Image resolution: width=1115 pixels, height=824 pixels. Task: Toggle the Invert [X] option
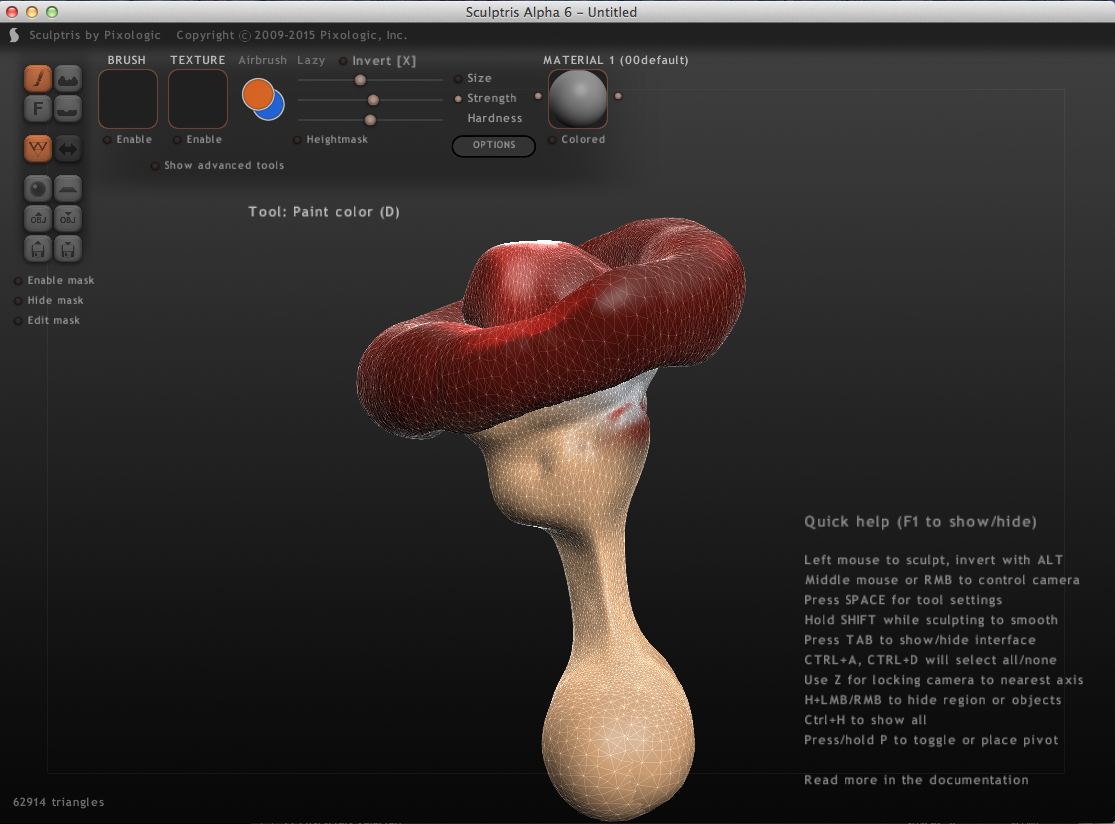(343, 61)
